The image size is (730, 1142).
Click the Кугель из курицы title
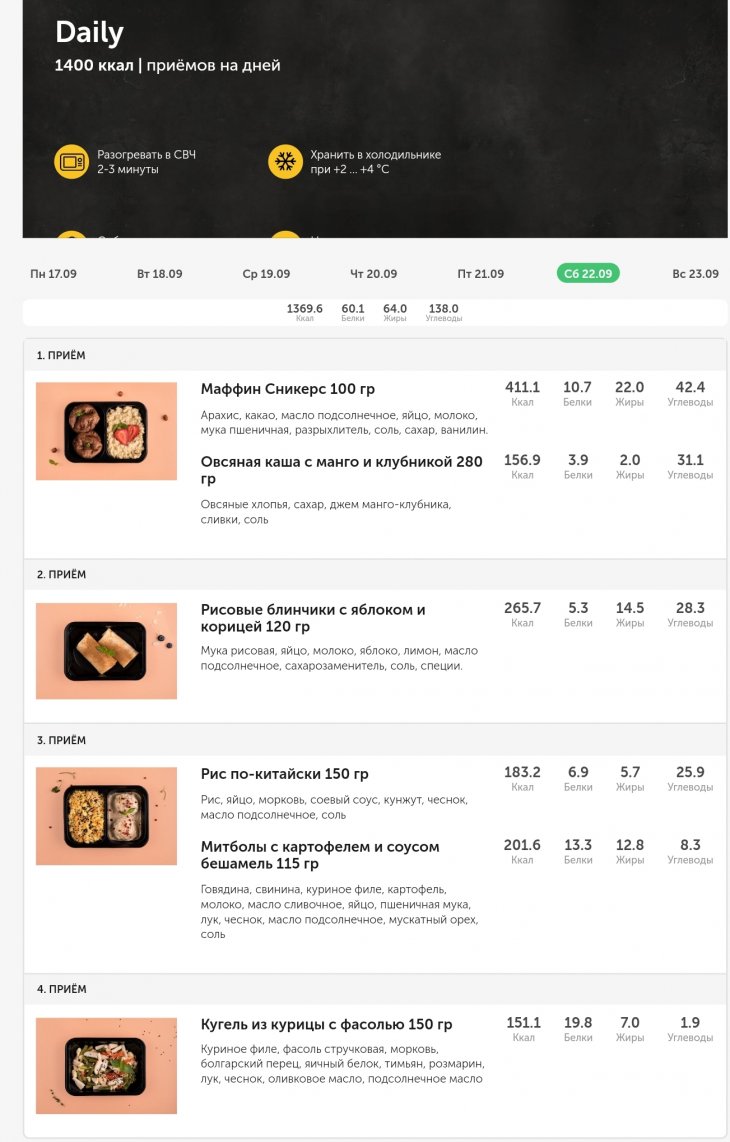point(326,1025)
